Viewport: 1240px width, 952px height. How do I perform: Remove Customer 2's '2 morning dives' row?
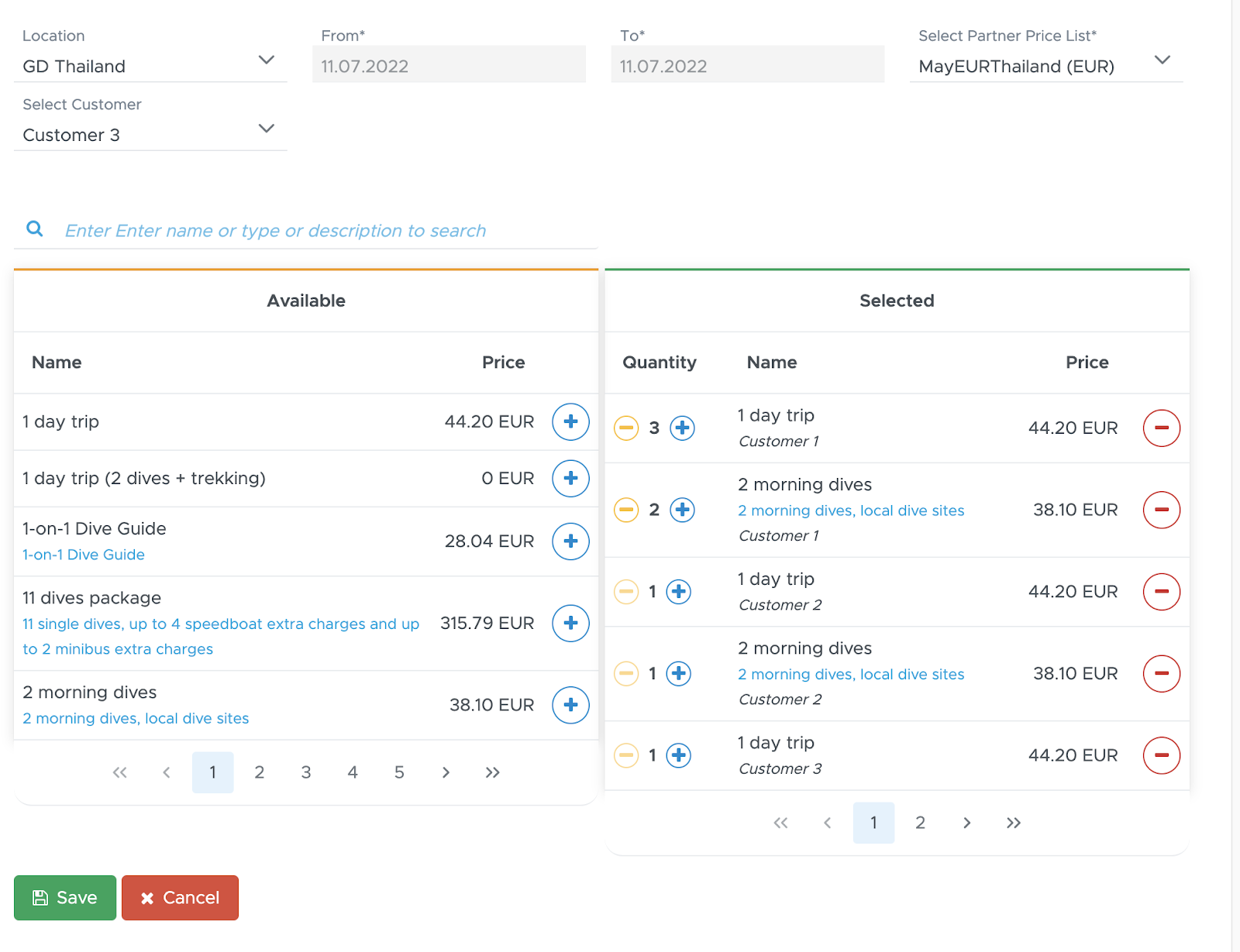pyautogui.click(x=1162, y=674)
